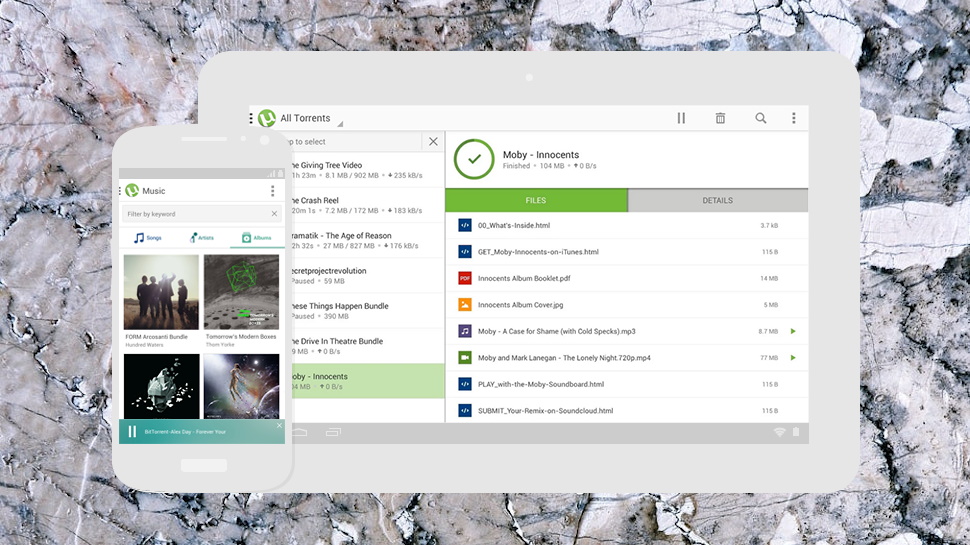
Task: Open SUBMIT_Your-Remix-on-Soundcloud.html
Action: [x=627, y=411]
